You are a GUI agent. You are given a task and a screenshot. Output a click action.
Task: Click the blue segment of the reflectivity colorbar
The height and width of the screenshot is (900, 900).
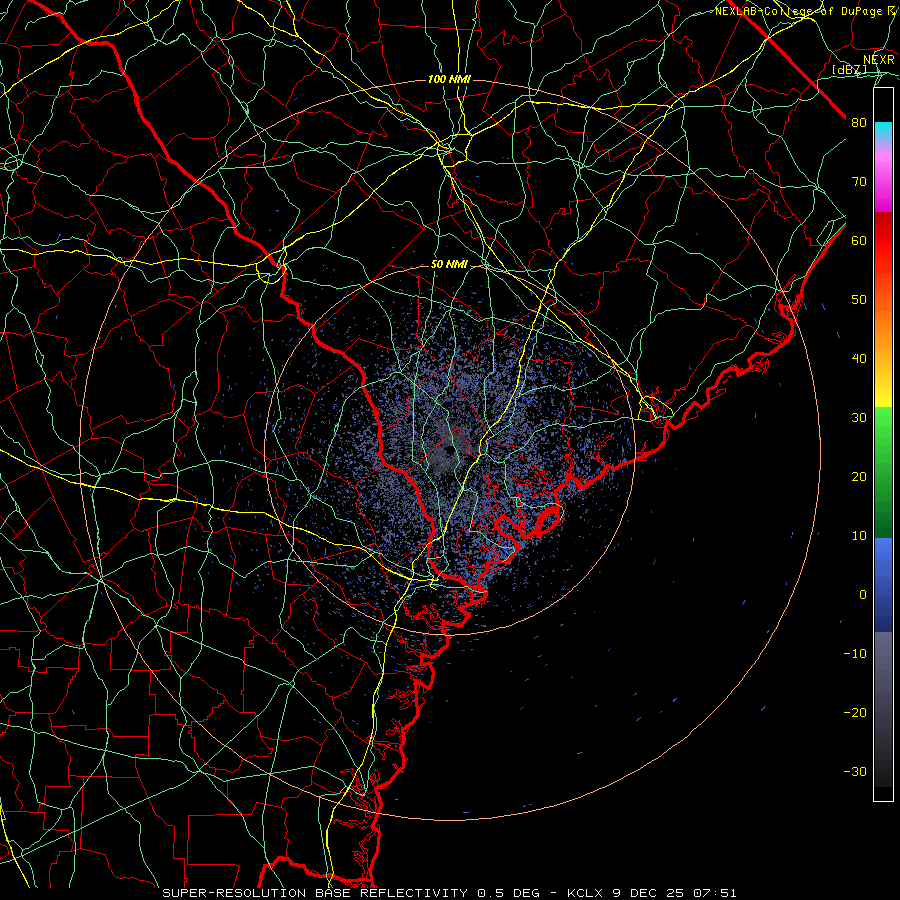(883, 585)
